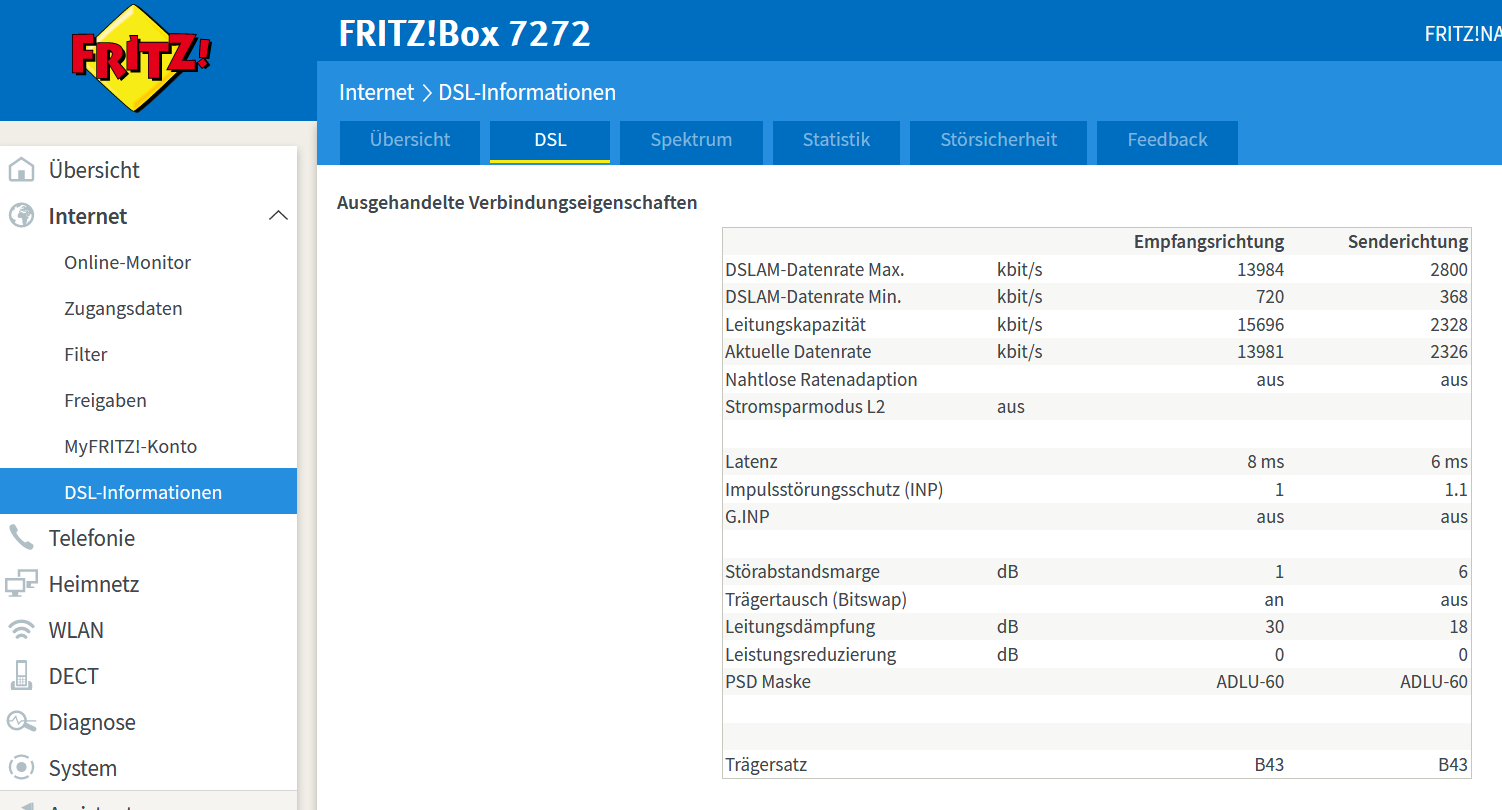Click the System gear icon
1502x810 pixels.
click(x=21, y=768)
